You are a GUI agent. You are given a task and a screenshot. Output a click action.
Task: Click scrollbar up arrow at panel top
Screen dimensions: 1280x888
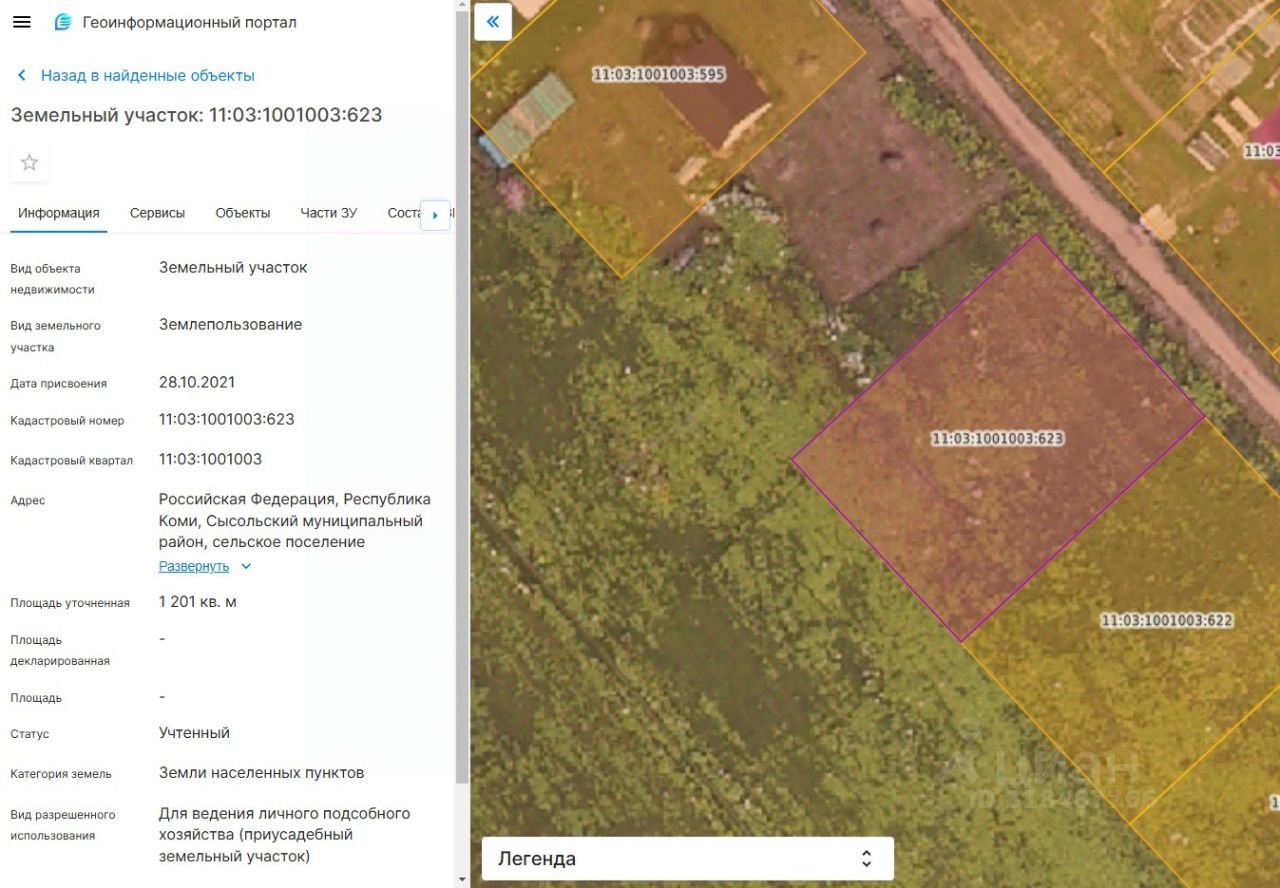click(461, 6)
